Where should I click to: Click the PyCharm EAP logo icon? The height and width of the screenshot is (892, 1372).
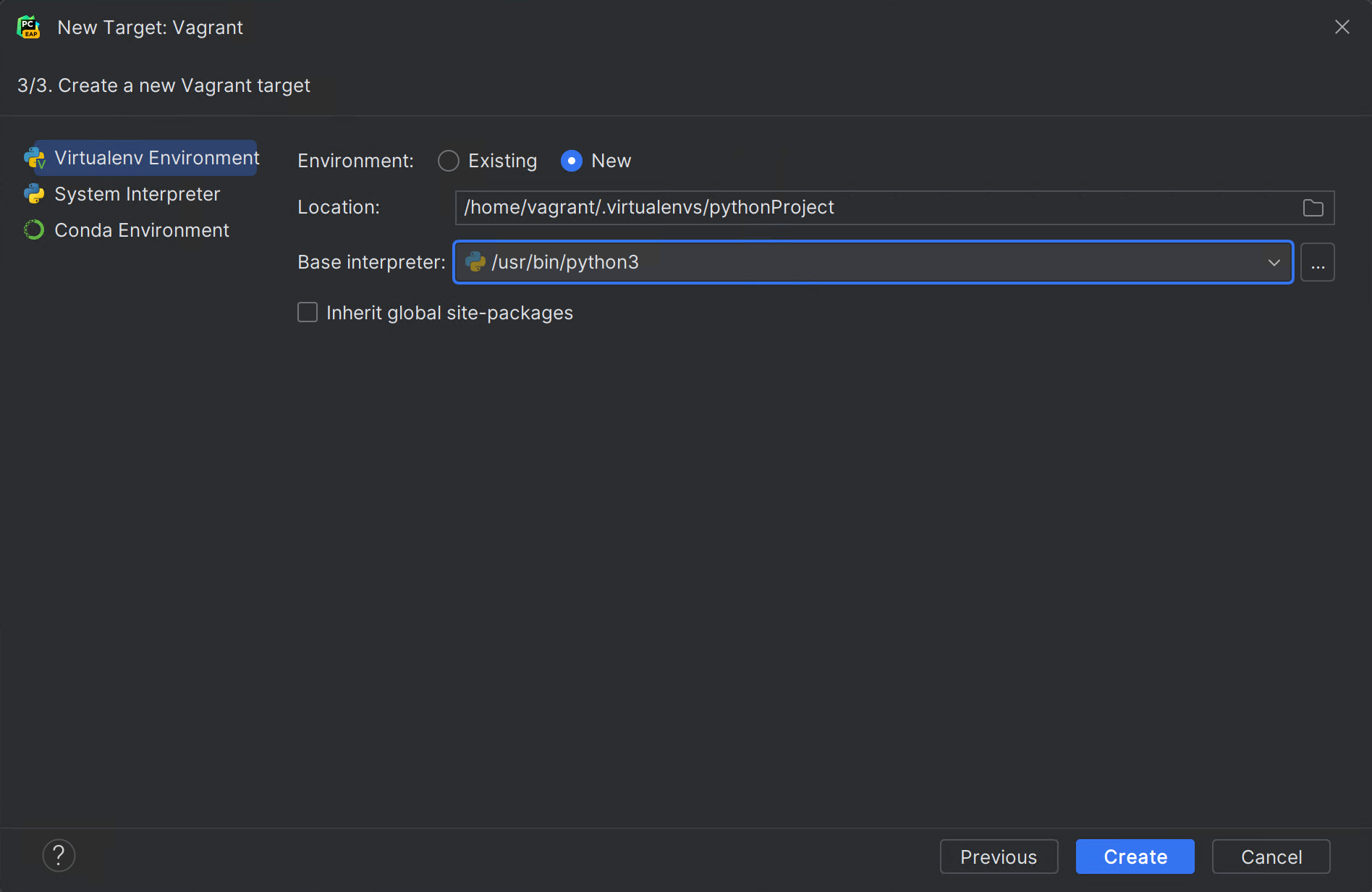pyautogui.click(x=27, y=26)
